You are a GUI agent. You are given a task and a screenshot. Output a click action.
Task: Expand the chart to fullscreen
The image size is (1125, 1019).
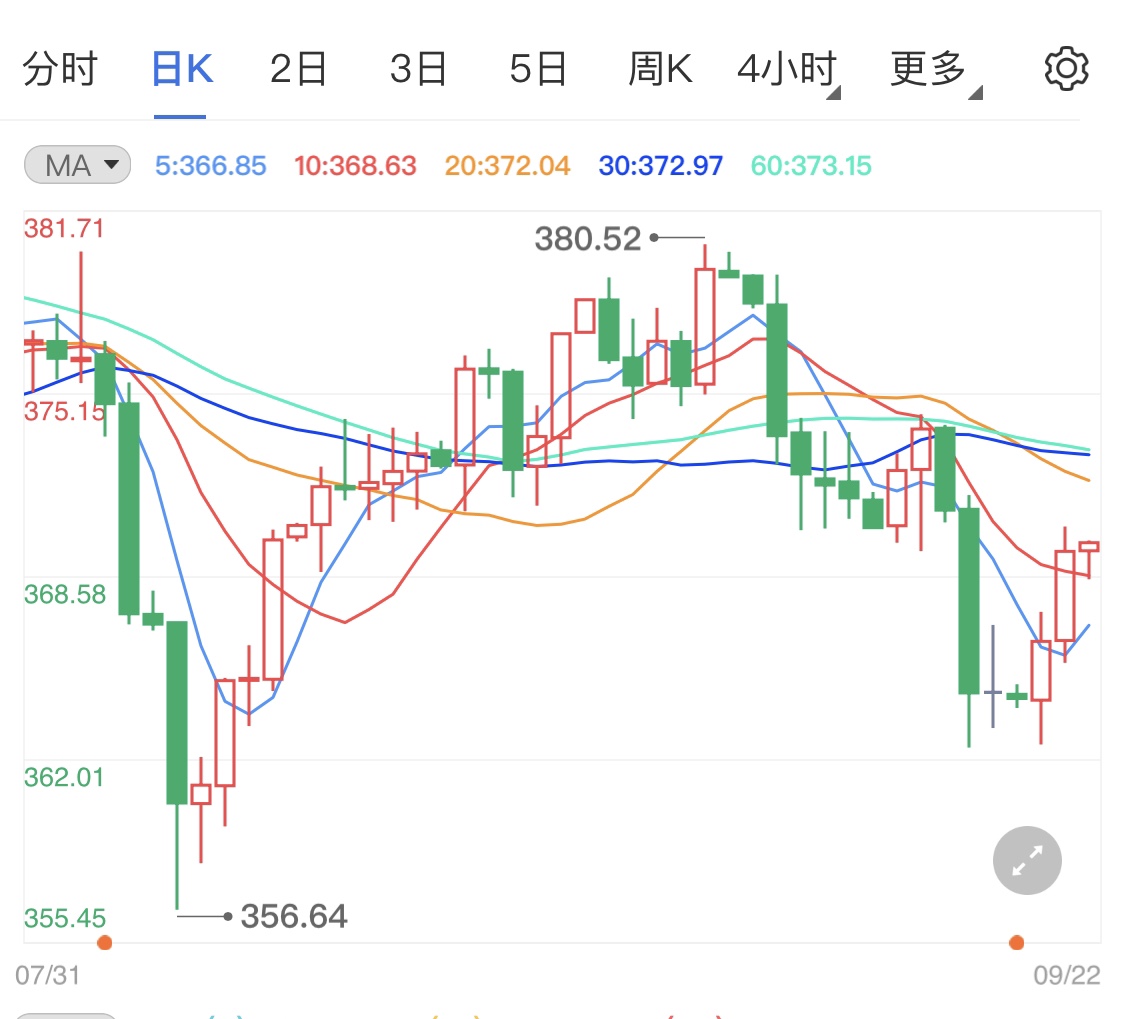(1026, 860)
